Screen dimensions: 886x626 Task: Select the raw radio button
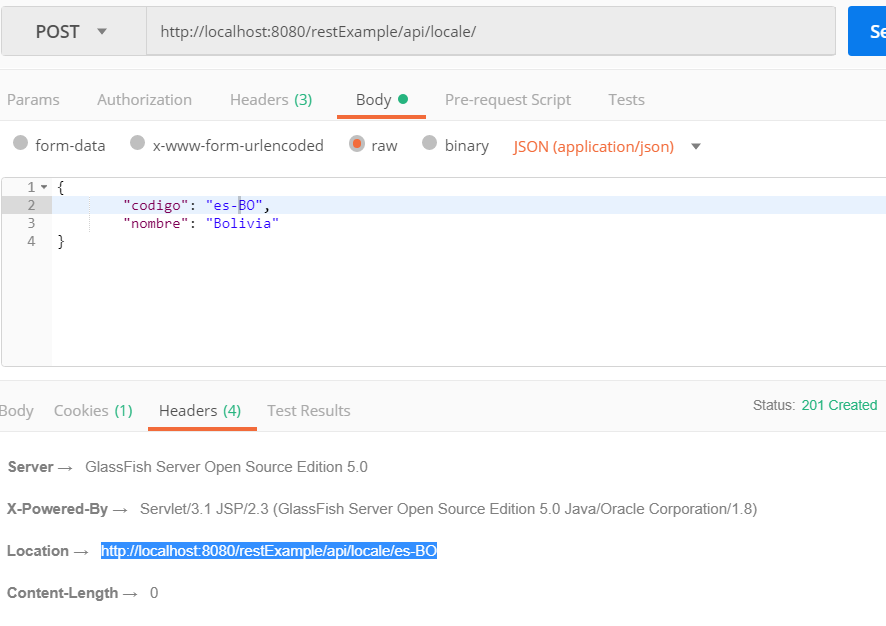coord(357,144)
